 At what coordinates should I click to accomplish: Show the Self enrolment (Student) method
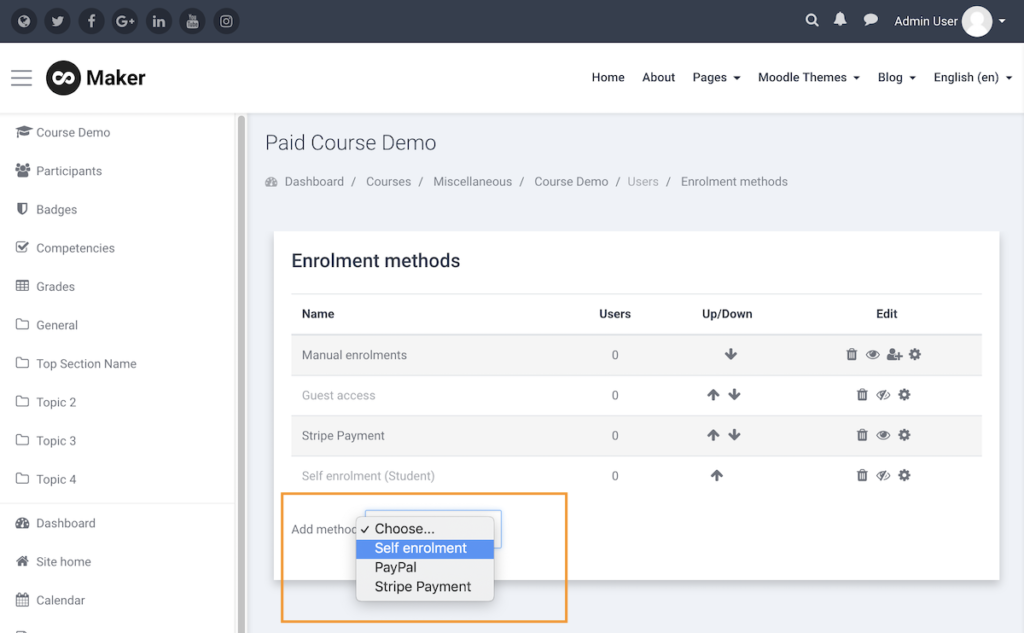point(883,475)
